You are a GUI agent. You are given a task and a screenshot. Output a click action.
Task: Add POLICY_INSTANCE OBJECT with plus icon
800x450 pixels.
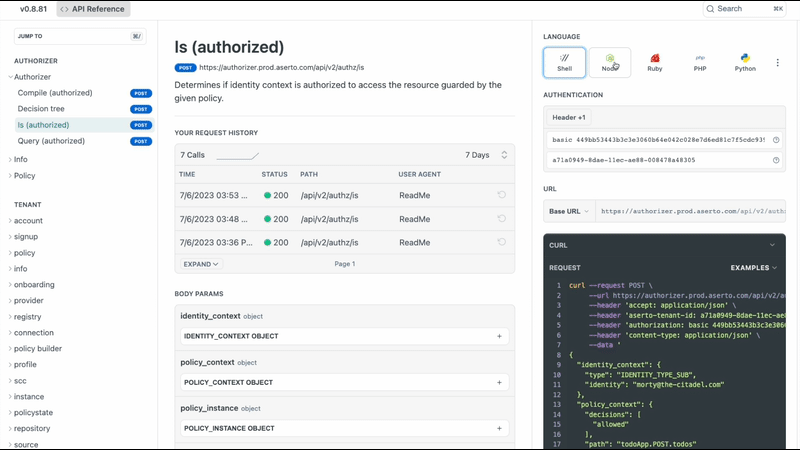tap(499, 428)
